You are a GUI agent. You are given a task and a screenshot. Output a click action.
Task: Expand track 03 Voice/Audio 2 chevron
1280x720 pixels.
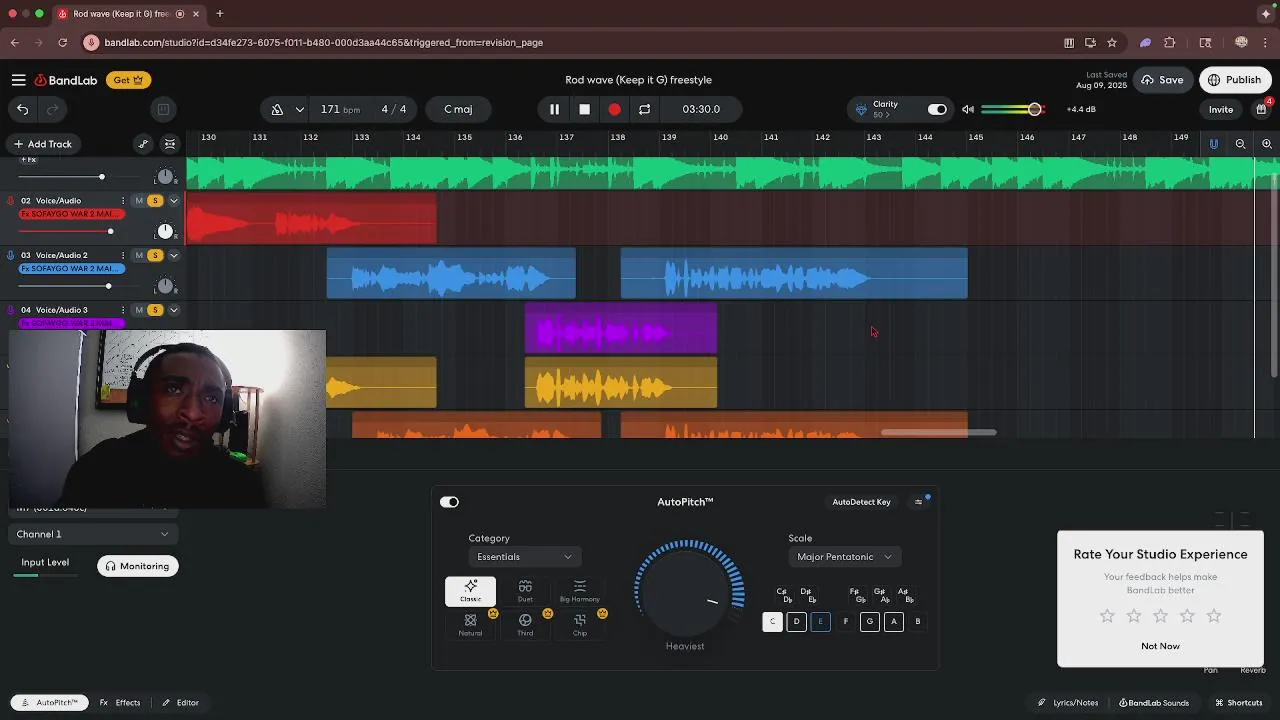click(x=173, y=255)
